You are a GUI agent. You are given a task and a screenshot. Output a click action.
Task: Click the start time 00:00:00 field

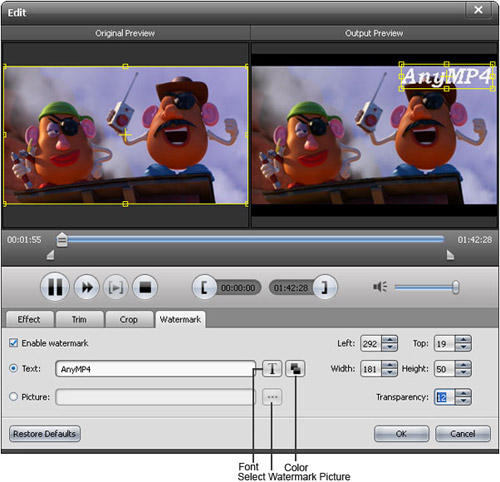click(238, 287)
